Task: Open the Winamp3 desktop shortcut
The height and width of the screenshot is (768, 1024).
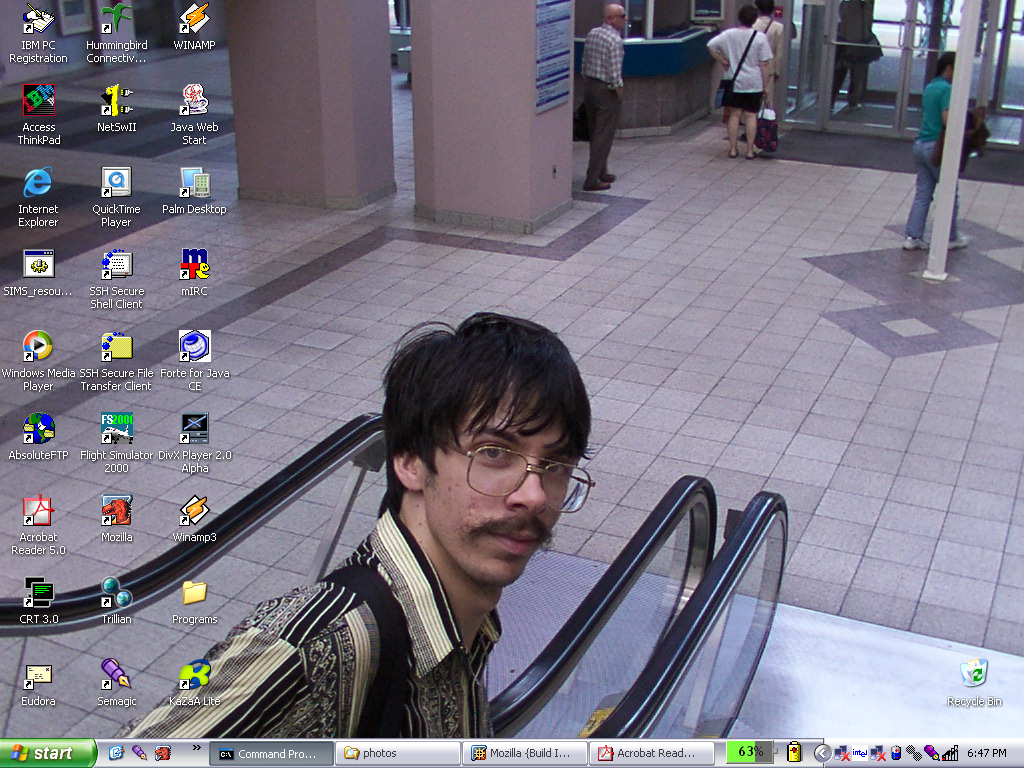Action: pos(194,511)
